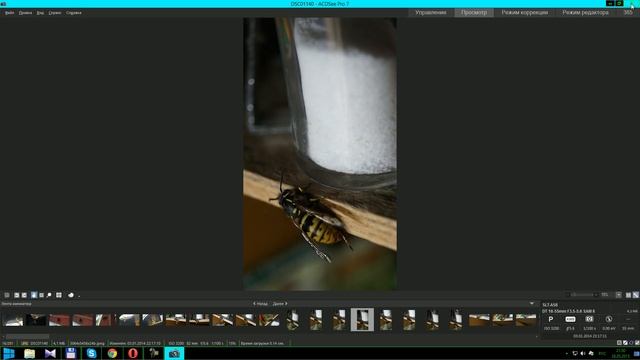Image resolution: width=640 pixels, height=360 pixels.
Task: Open Google Chrome from the taskbar
Action: coord(112,353)
